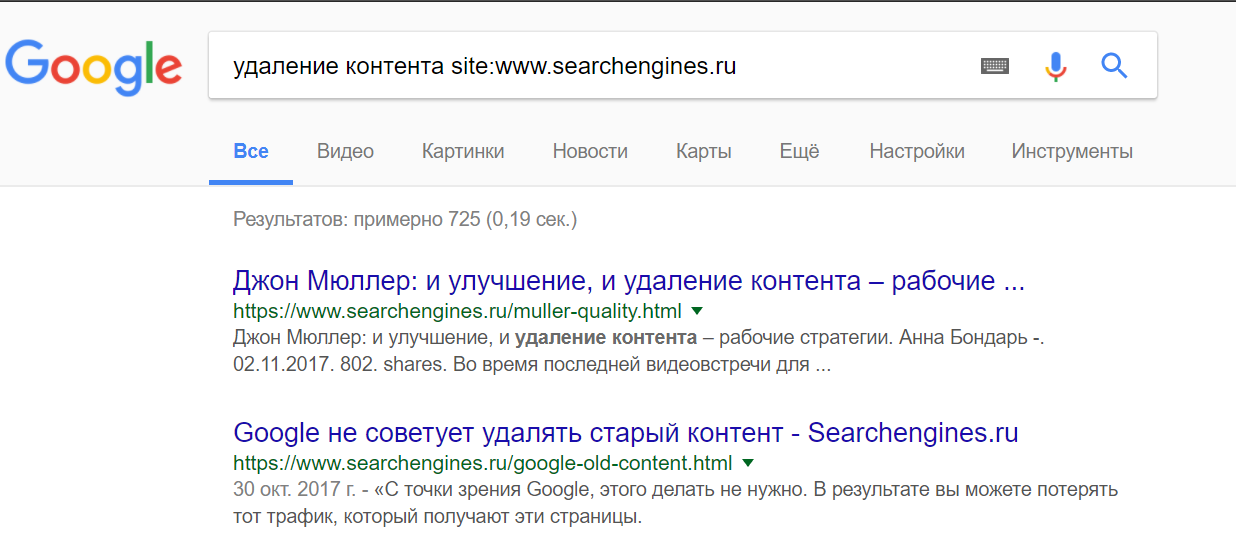Screen dimensions: 1236x557
Task: Expand dropdown arrow beside the muller-quality.html URL
Action: point(697,310)
